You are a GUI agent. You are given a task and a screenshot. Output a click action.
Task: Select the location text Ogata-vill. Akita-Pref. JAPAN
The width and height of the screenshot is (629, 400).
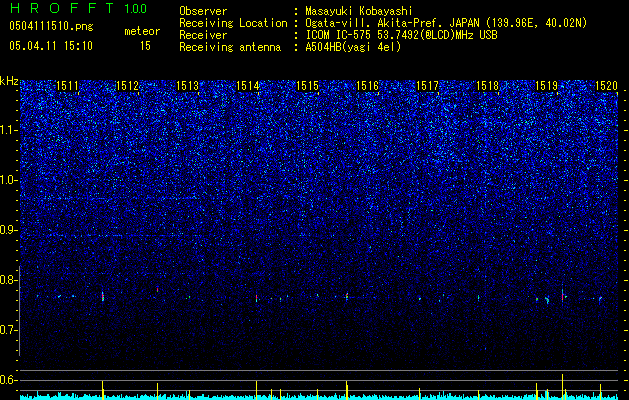[x=393, y=23]
